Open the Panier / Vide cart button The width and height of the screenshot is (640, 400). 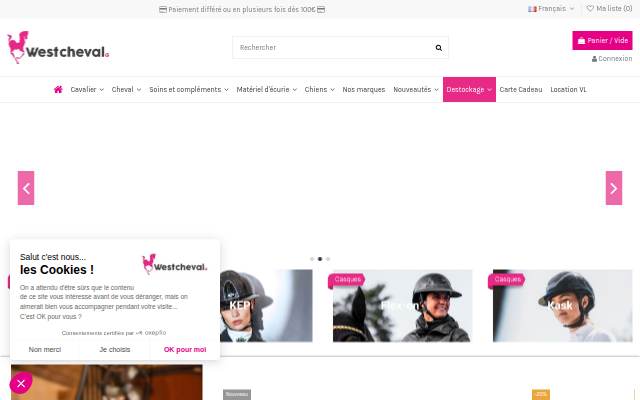[602, 40]
